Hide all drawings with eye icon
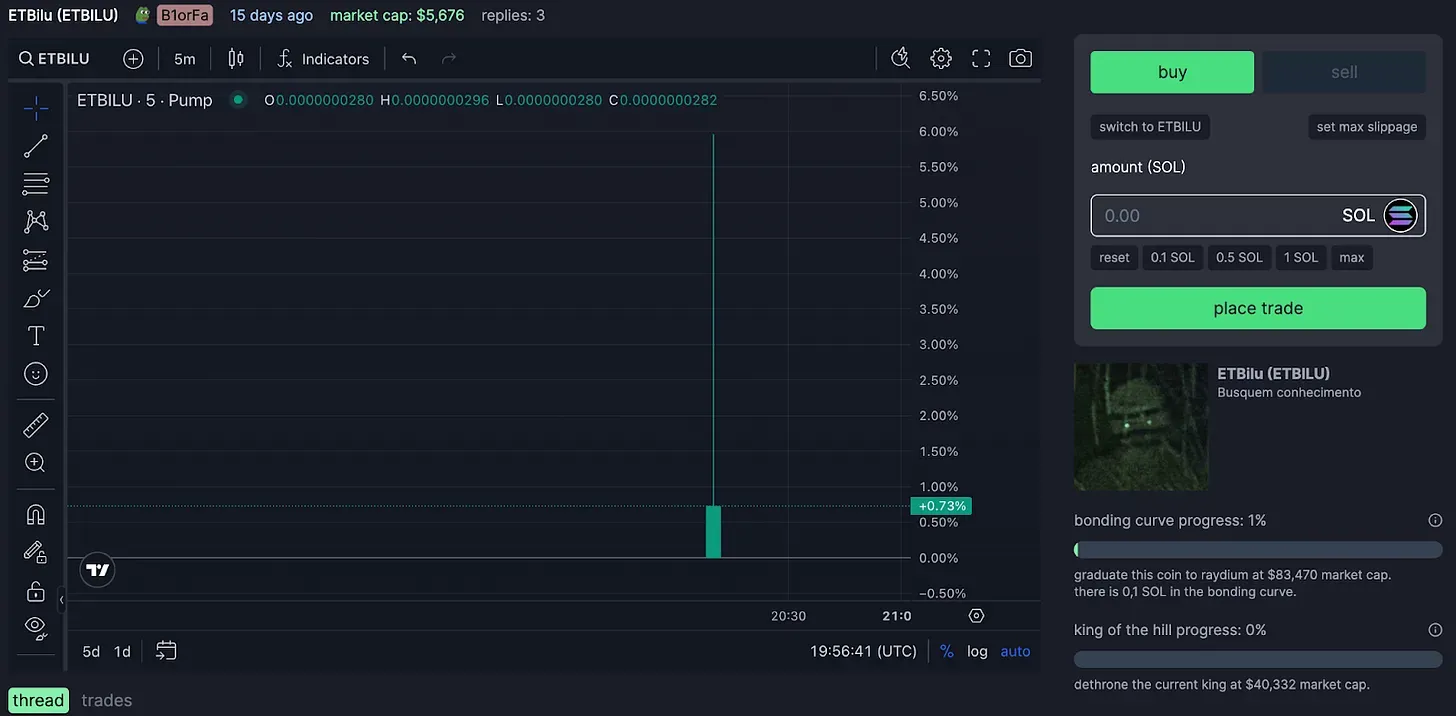 (x=36, y=628)
